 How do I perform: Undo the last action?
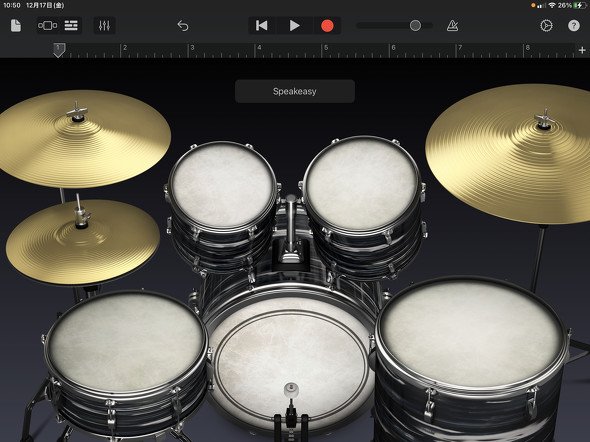183,26
